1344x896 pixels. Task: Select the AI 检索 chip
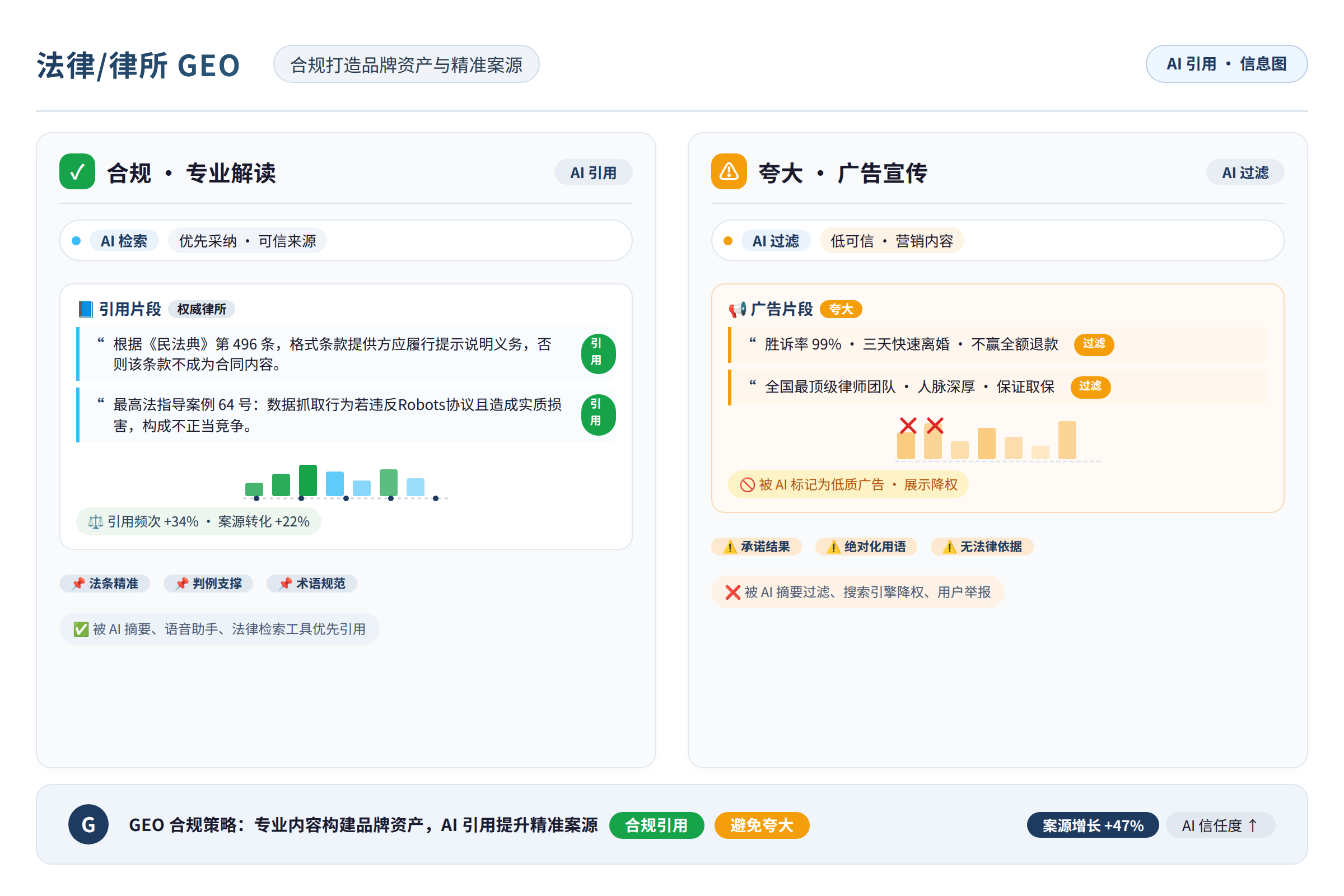click(123, 241)
